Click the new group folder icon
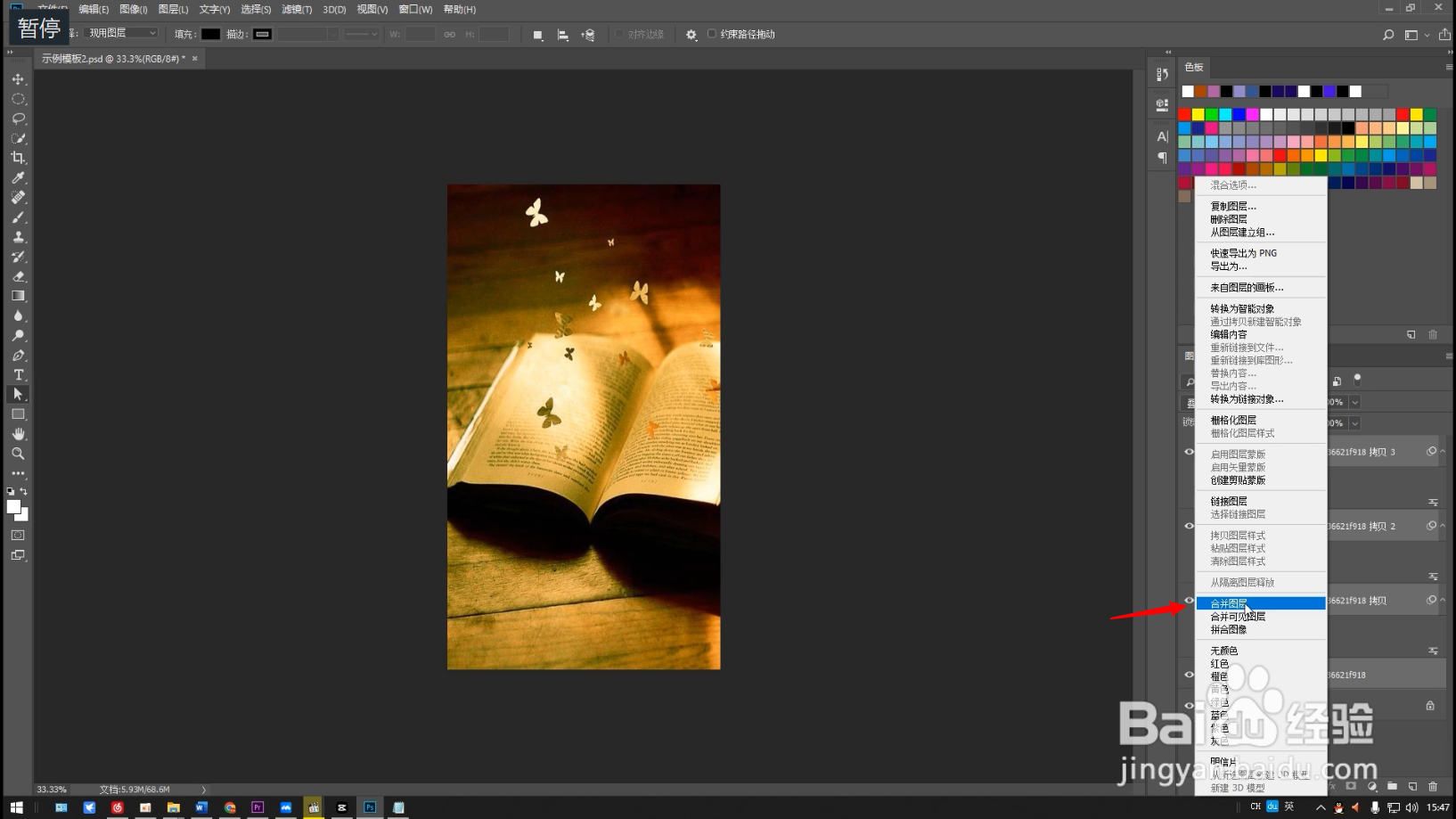The width and height of the screenshot is (1456, 819). coord(1392,786)
